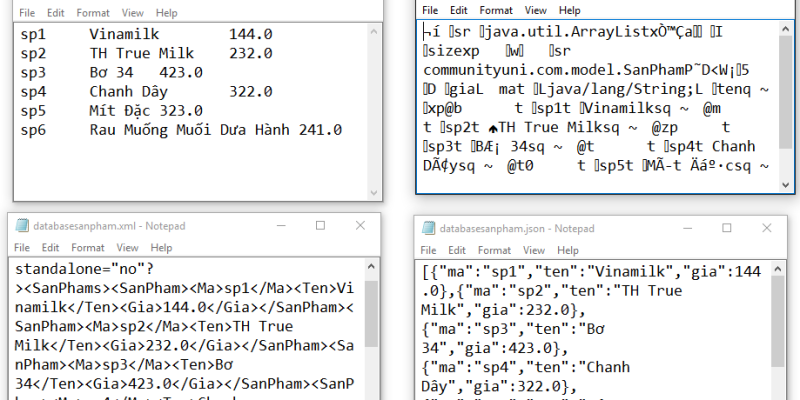Open Edit menu in the Vinamilk list window
800x400 pixels.
[53, 13]
